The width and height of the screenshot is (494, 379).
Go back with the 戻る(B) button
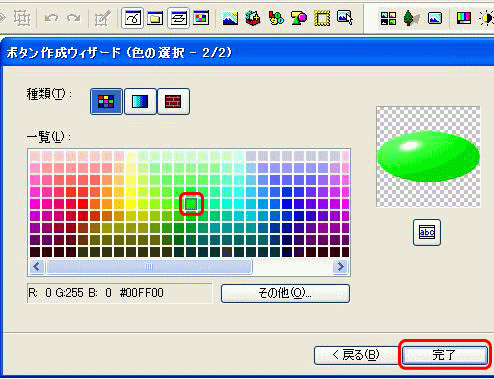356,355
